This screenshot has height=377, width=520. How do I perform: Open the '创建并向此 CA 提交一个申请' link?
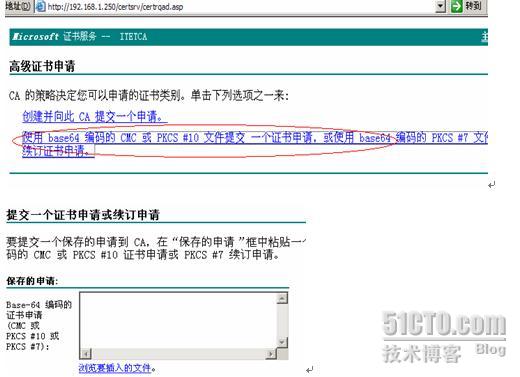point(95,116)
